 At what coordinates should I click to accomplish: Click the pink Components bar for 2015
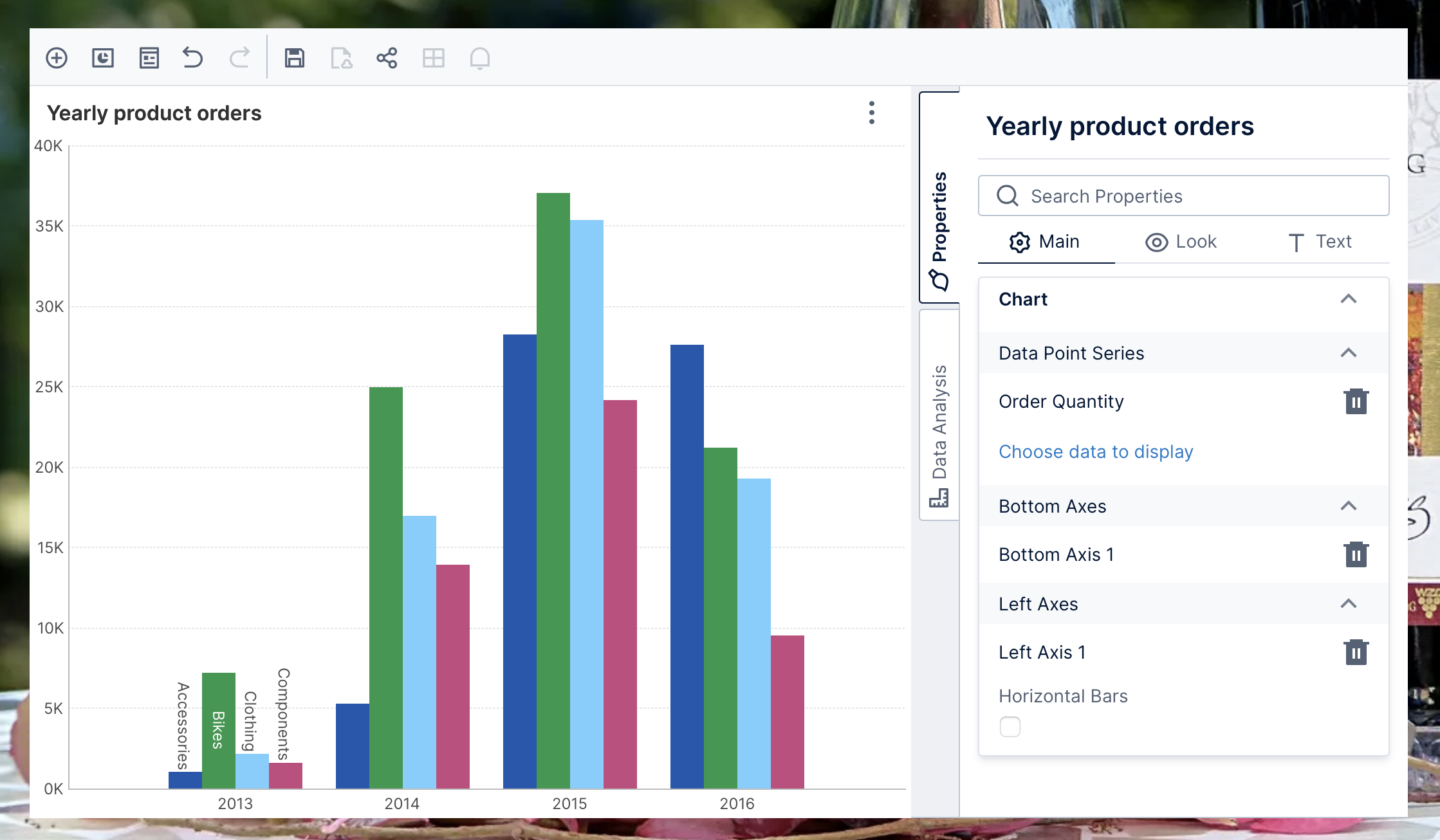click(x=620, y=594)
